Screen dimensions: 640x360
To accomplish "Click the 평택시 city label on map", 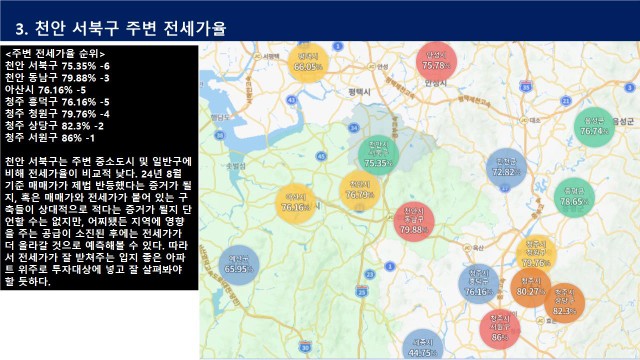I will 360,92.
